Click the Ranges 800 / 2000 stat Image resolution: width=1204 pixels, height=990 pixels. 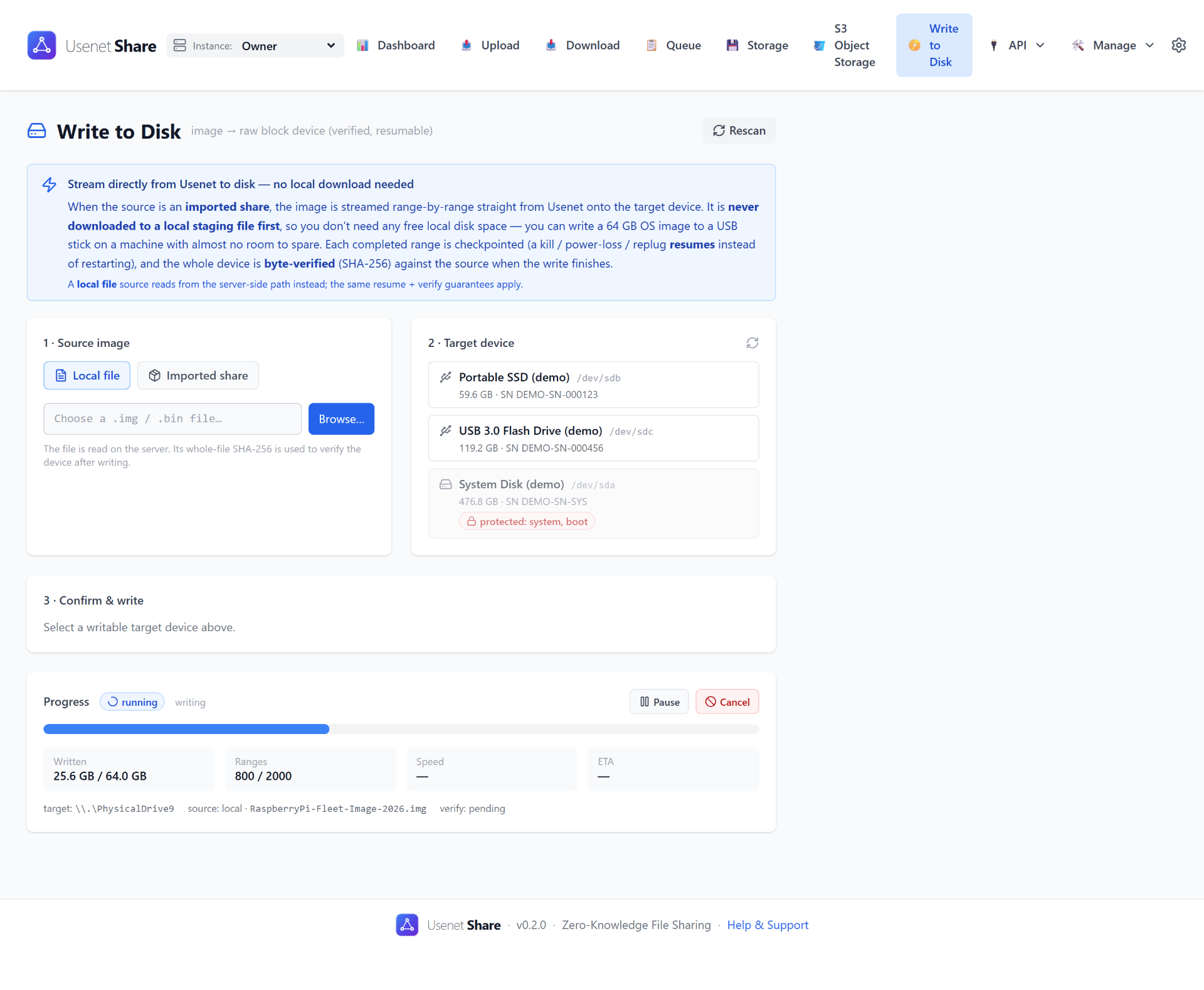pyautogui.click(x=310, y=769)
